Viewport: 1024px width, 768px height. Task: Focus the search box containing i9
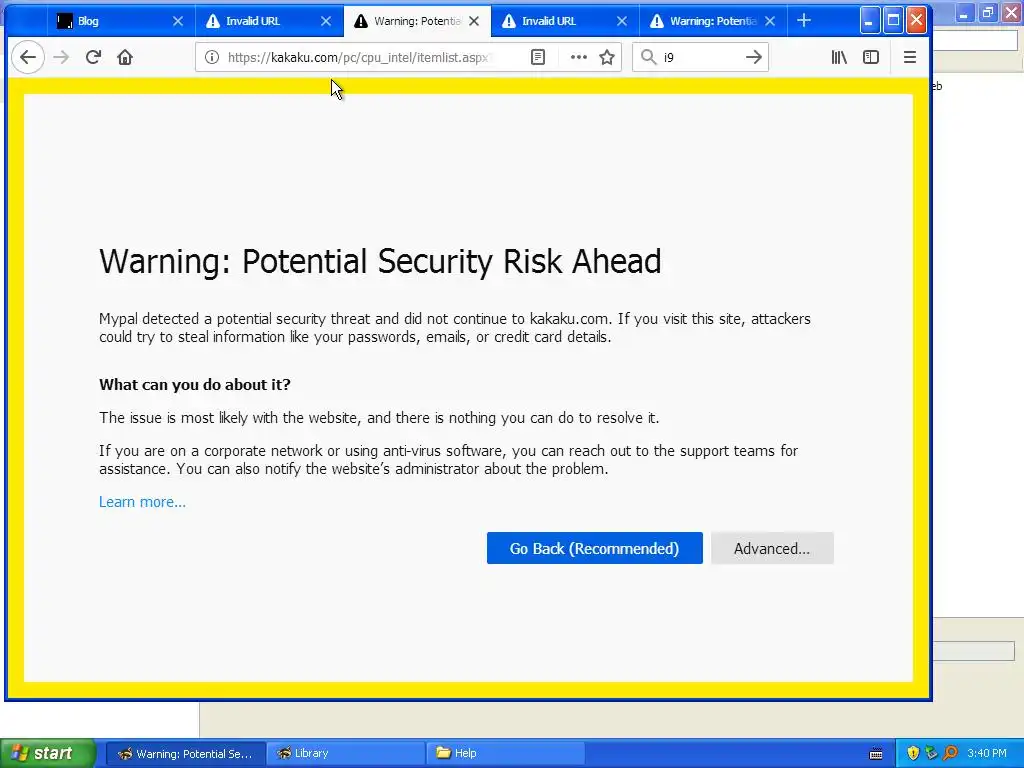[700, 57]
